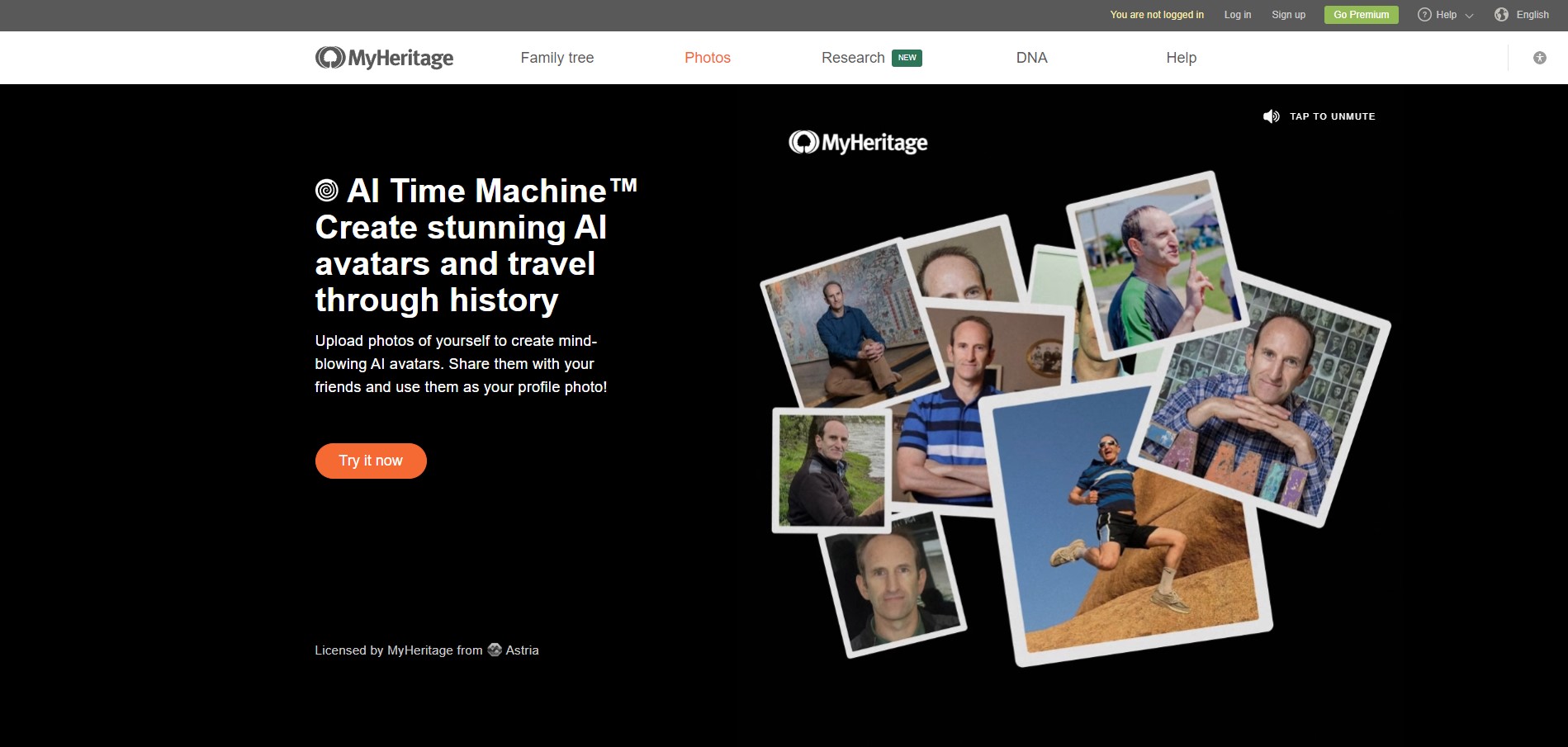Expand the top bar Help dropdown arrow
Viewport: 1568px width, 747px height.
point(1469,16)
